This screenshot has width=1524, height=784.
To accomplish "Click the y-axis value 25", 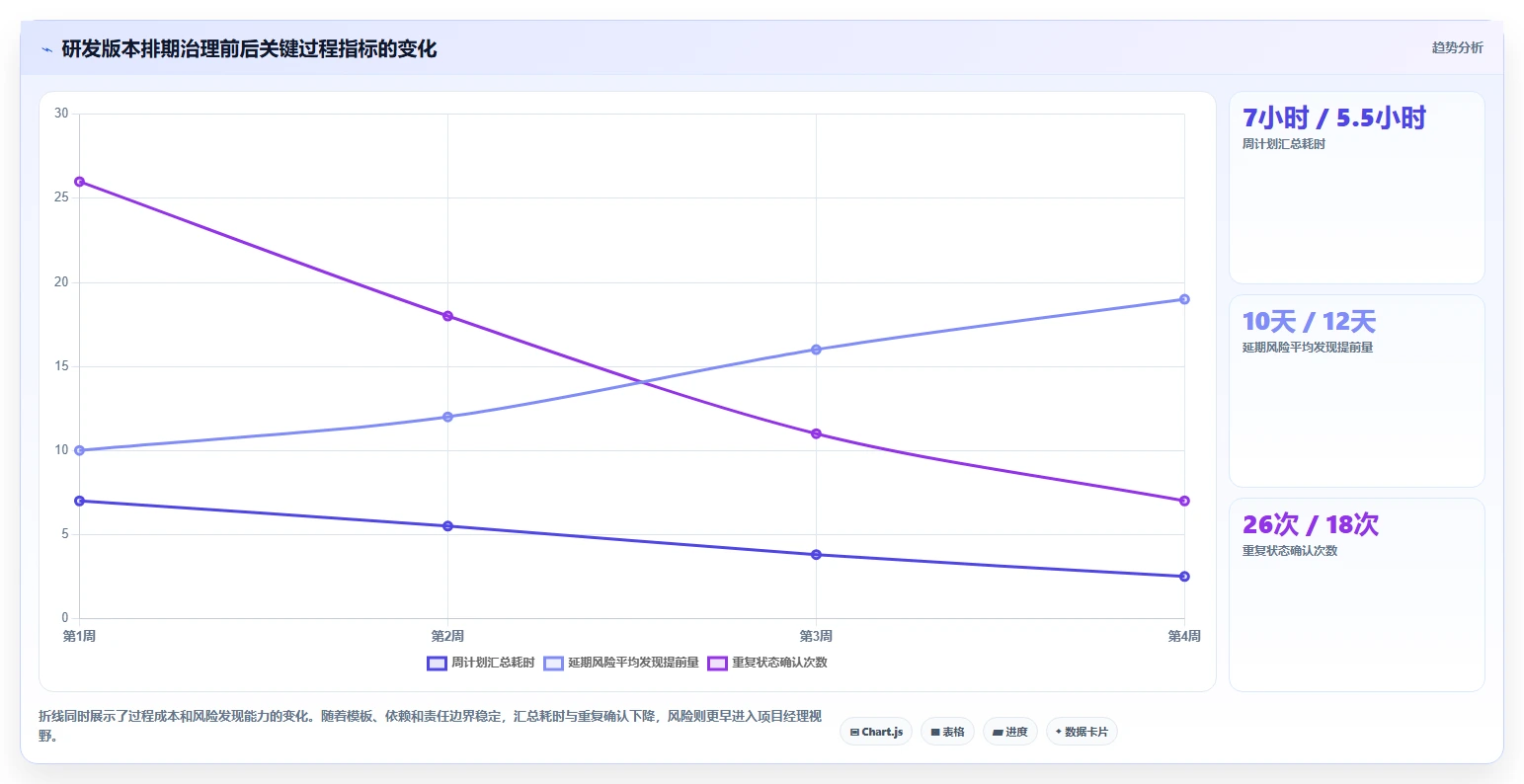I will click(x=61, y=197).
